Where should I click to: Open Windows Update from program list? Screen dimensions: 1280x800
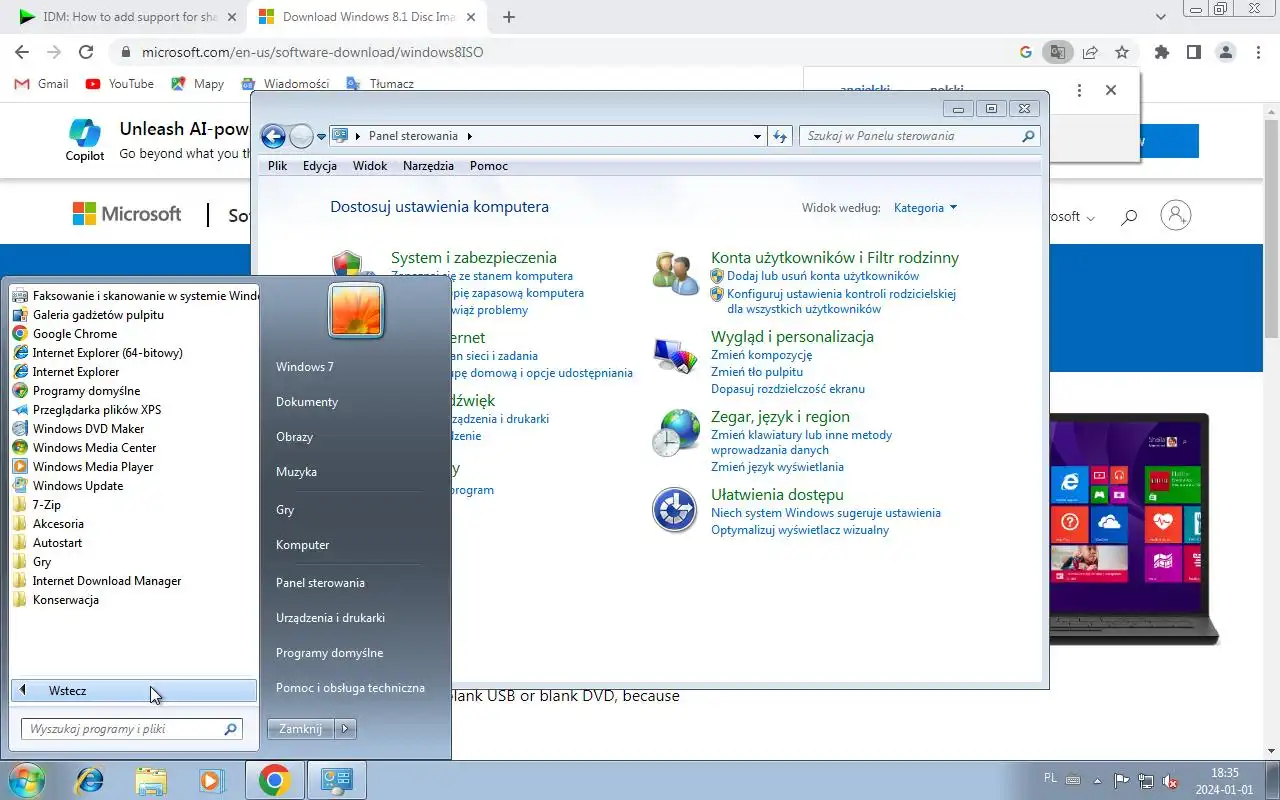coord(68,486)
